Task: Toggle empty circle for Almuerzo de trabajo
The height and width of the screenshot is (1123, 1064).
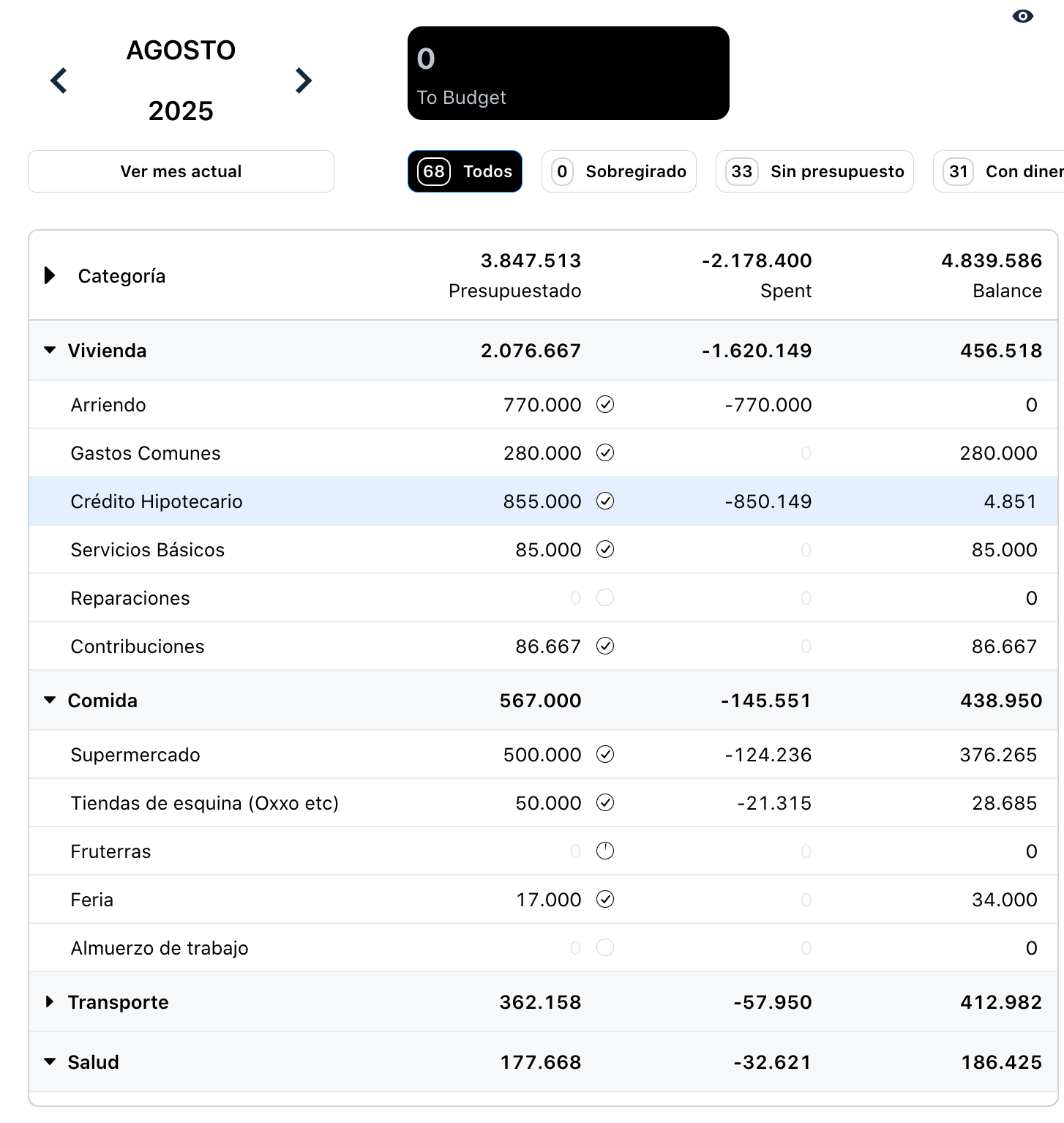Action: click(605, 947)
